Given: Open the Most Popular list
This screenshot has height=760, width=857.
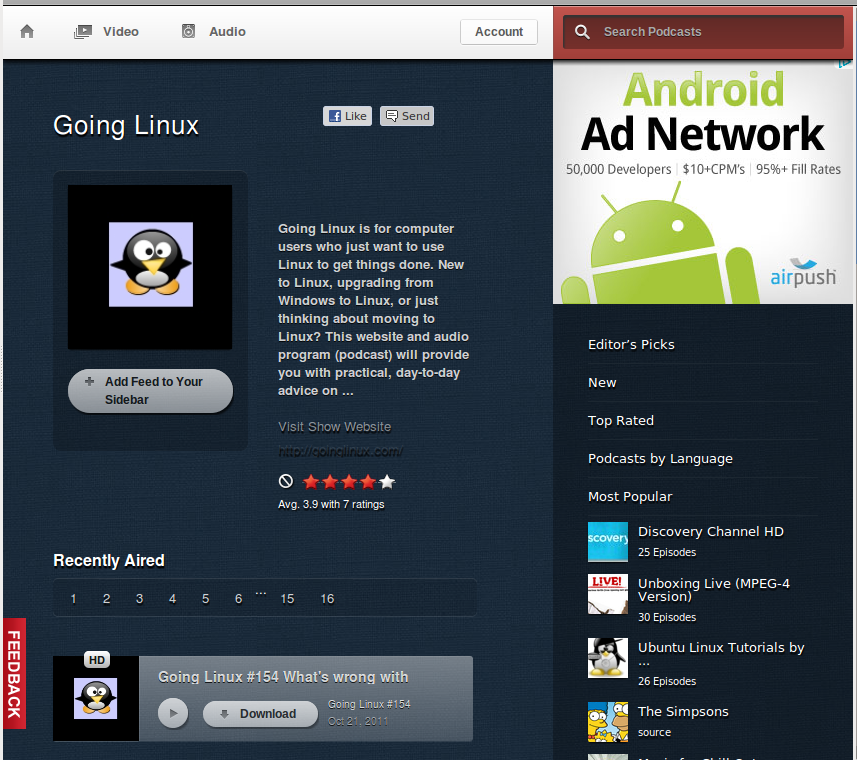Looking at the screenshot, I should [x=630, y=496].
